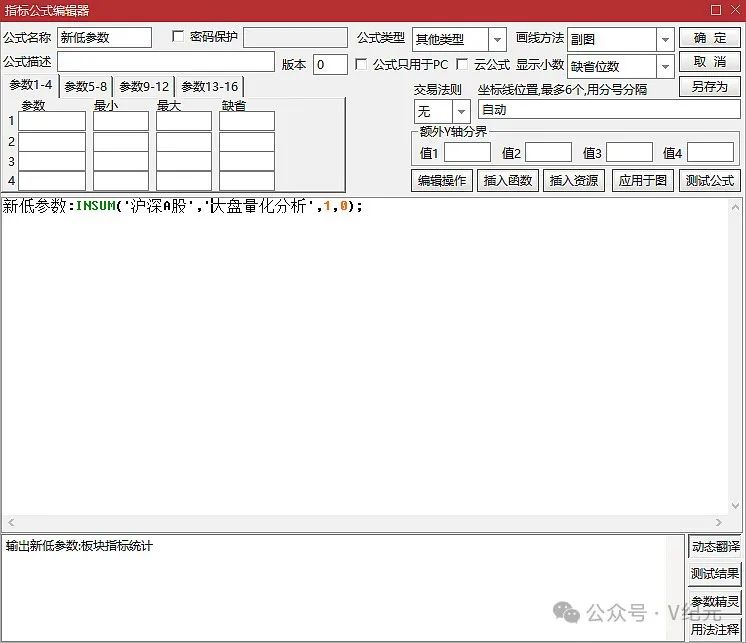Click row 1 缺省 field
This screenshot has width=746, height=643.
[246, 121]
